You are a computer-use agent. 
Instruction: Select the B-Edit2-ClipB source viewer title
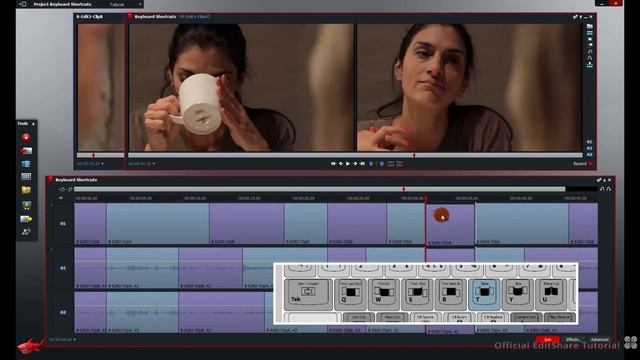[89, 17]
